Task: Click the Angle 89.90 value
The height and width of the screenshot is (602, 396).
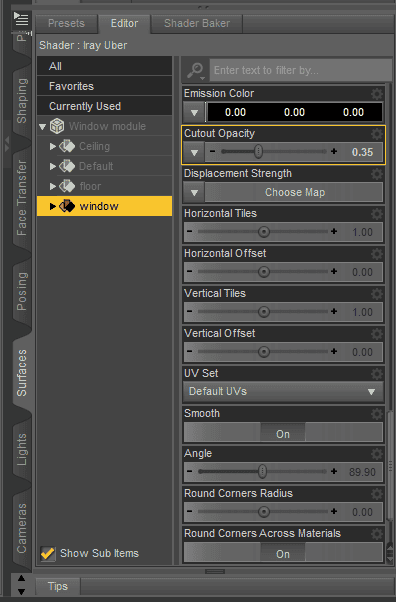Action: (362, 472)
